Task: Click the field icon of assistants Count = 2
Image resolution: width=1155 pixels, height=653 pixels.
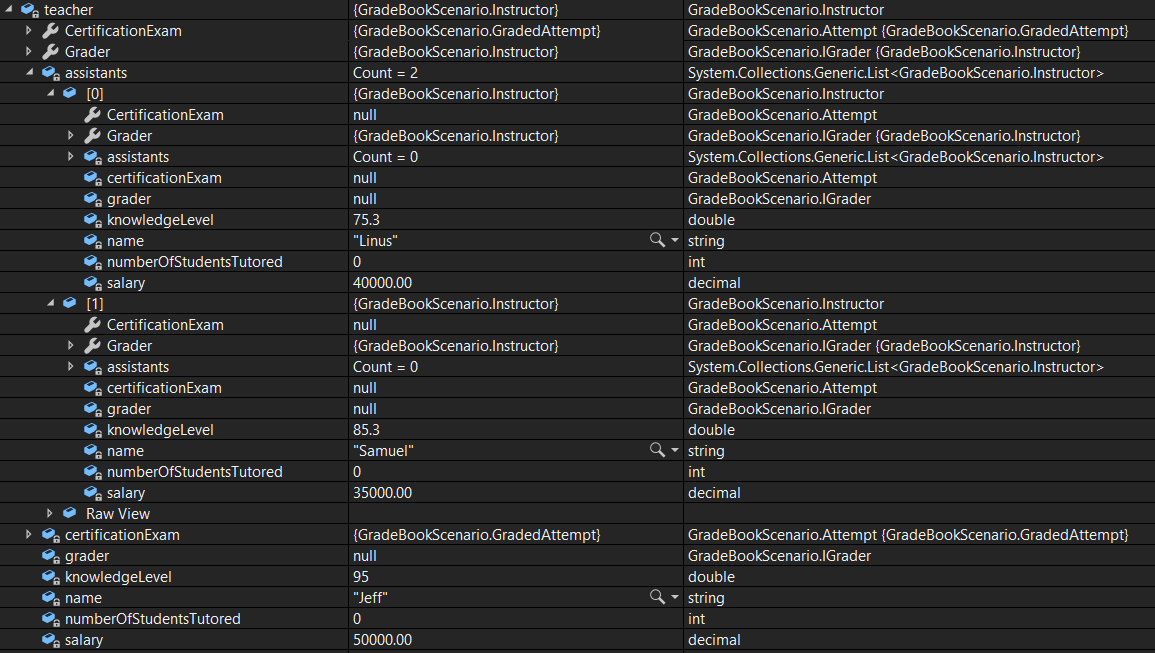Action: [51, 73]
